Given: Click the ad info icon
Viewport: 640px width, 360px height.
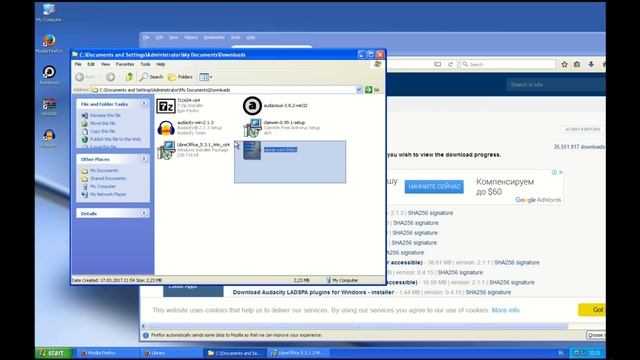Looking at the screenshot, I should [x=554, y=172].
